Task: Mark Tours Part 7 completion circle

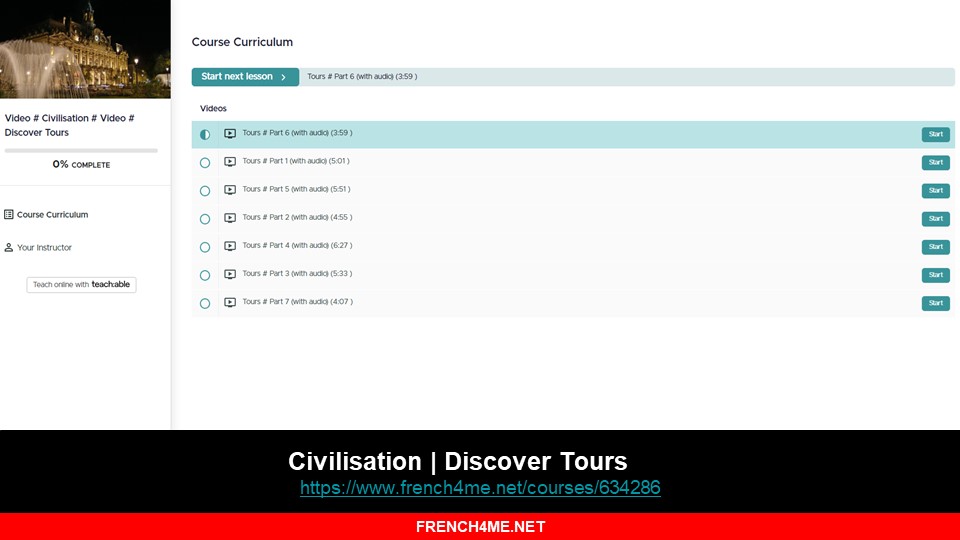Action: 205,303
